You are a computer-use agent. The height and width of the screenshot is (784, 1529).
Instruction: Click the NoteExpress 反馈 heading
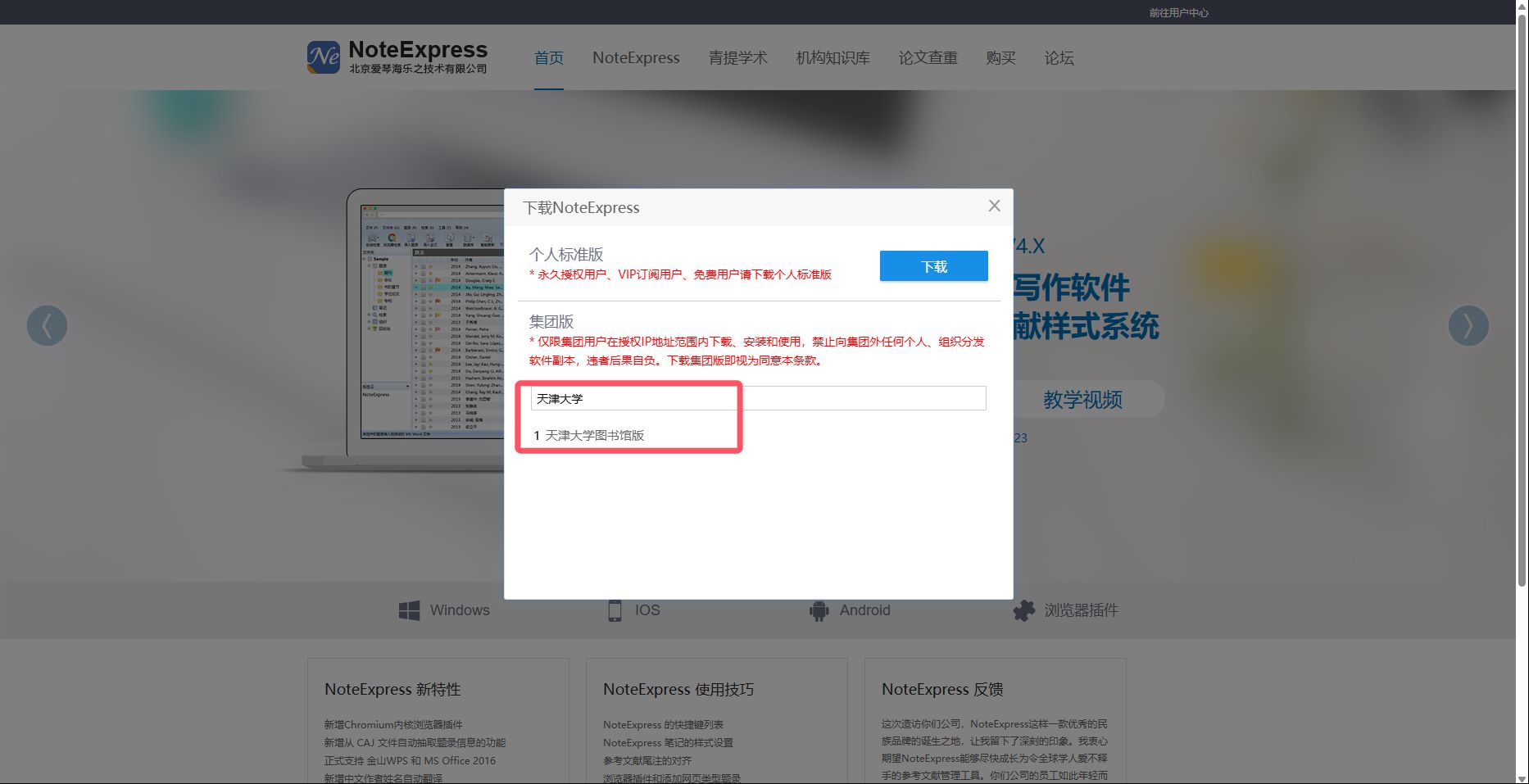942,689
